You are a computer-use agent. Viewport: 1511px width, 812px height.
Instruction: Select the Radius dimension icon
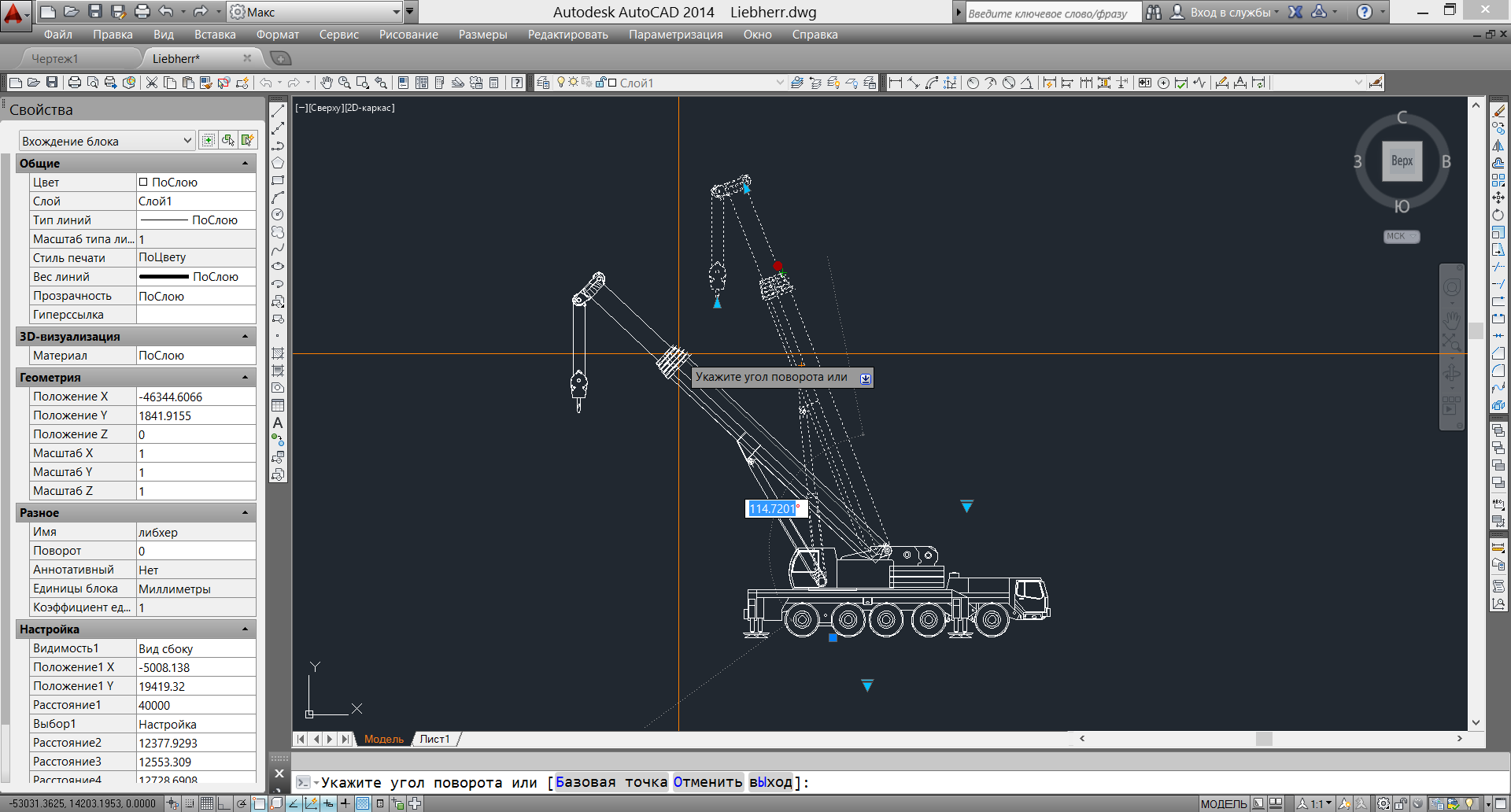[x=973, y=83]
